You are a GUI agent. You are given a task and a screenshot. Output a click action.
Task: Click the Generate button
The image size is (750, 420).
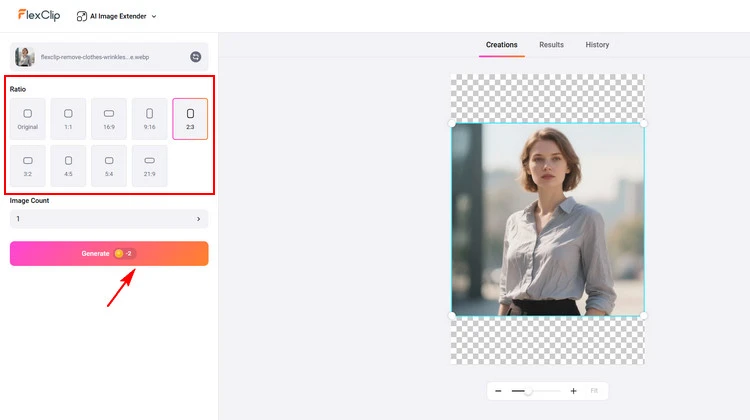point(109,254)
